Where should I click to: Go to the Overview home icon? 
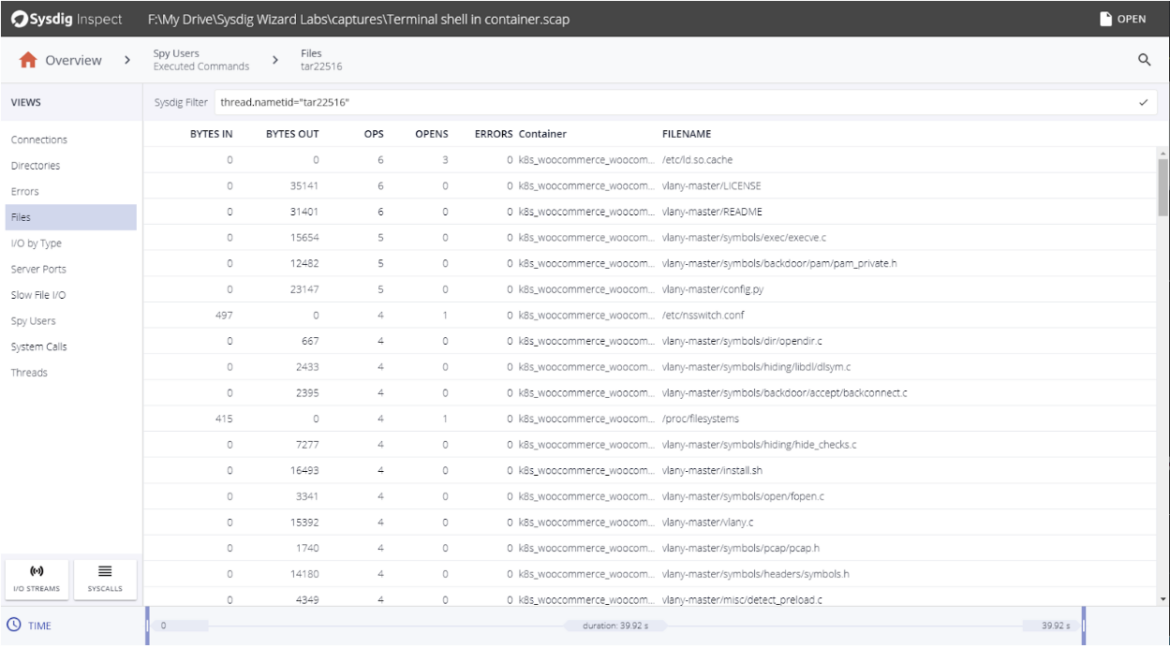coord(28,60)
